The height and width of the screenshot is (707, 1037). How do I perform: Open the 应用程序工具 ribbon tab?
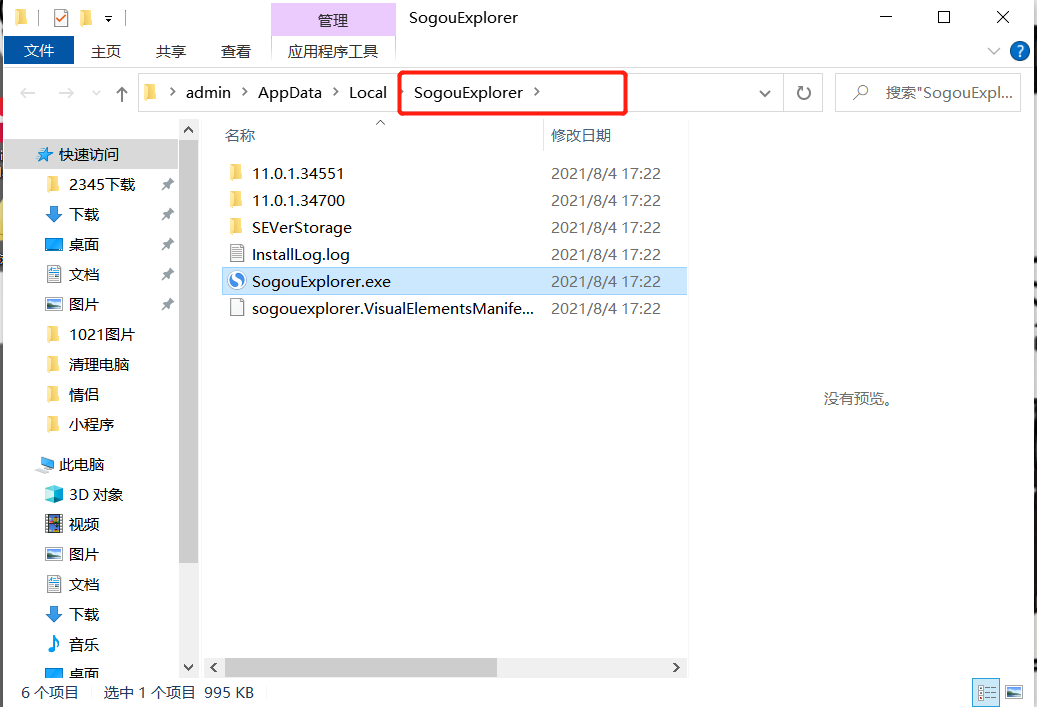(x=333, y=51)
